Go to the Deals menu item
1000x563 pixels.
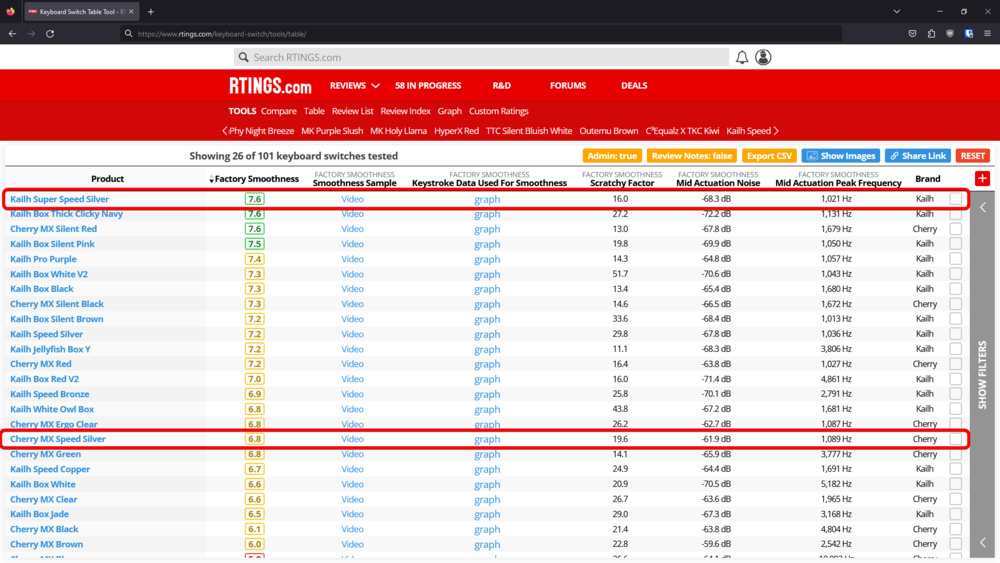click(x=634, y=86)
